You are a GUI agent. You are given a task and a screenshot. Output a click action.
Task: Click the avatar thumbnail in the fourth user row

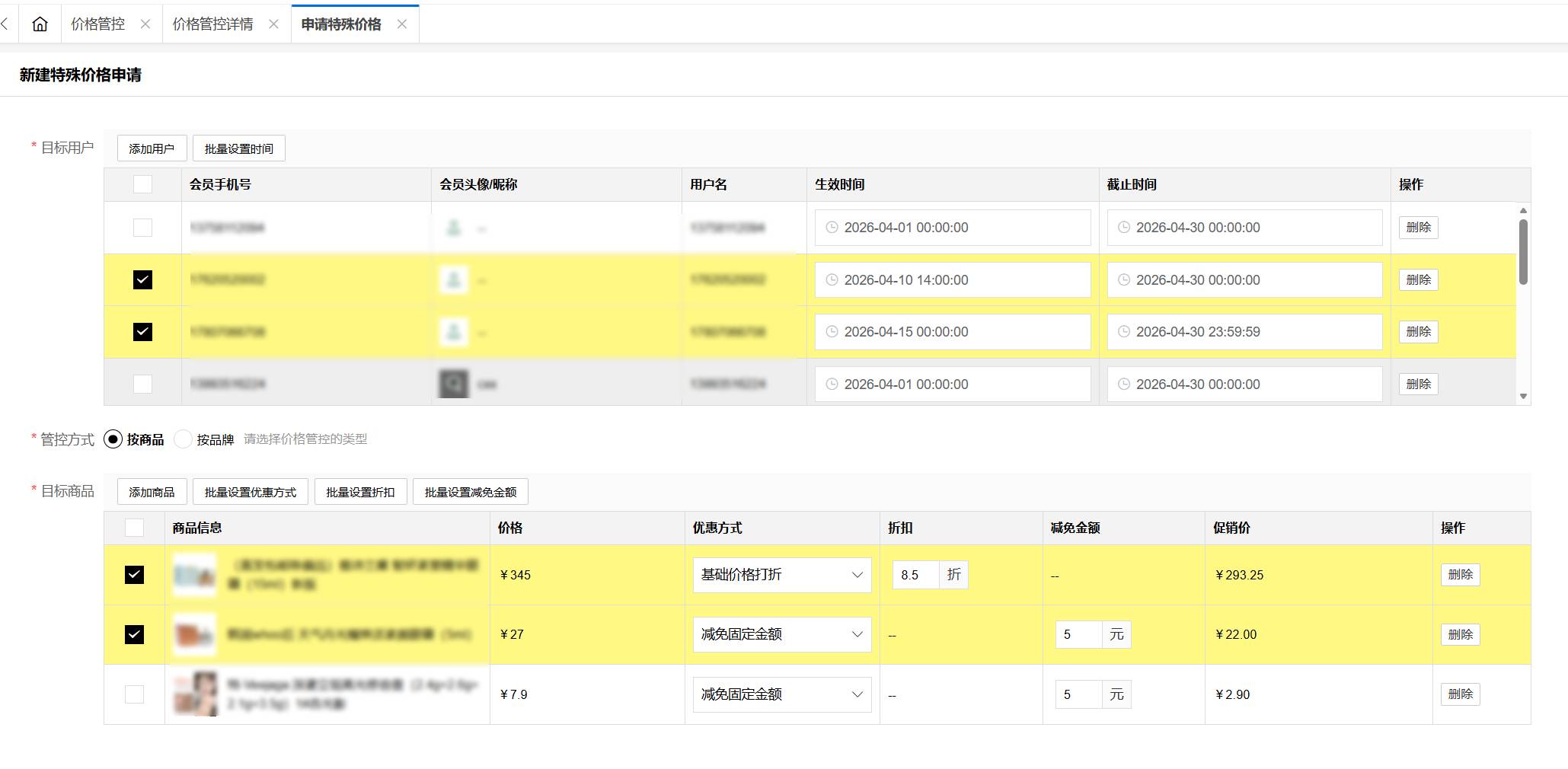pyautogui.click(x=453, y=384)
